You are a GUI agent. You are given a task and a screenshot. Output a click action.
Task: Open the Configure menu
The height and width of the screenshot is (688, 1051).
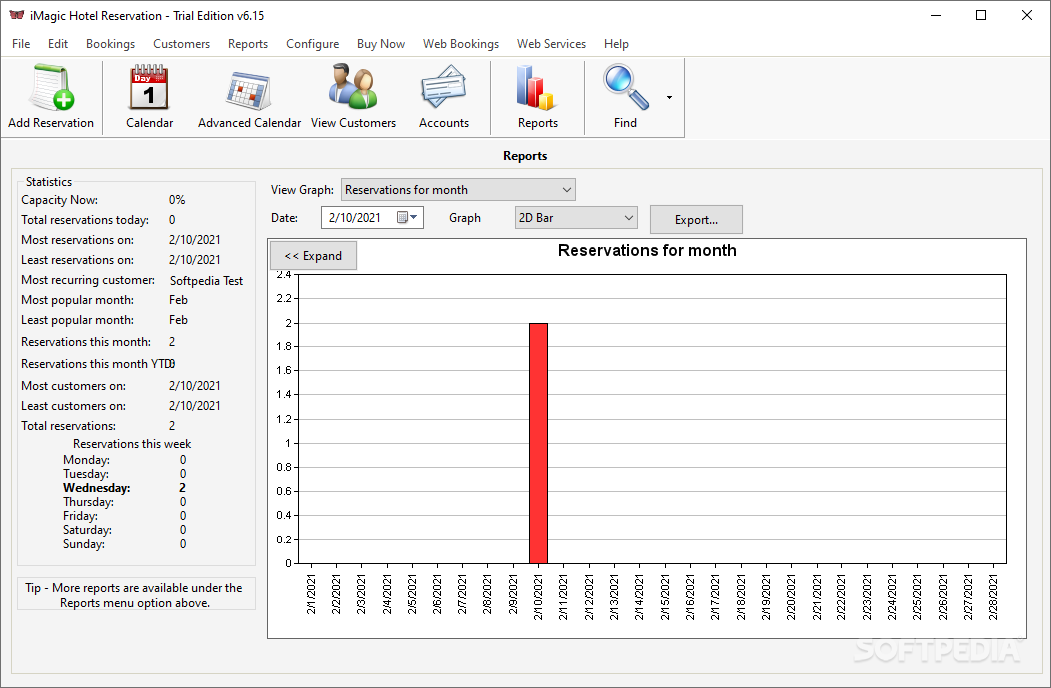pos(312,44)
